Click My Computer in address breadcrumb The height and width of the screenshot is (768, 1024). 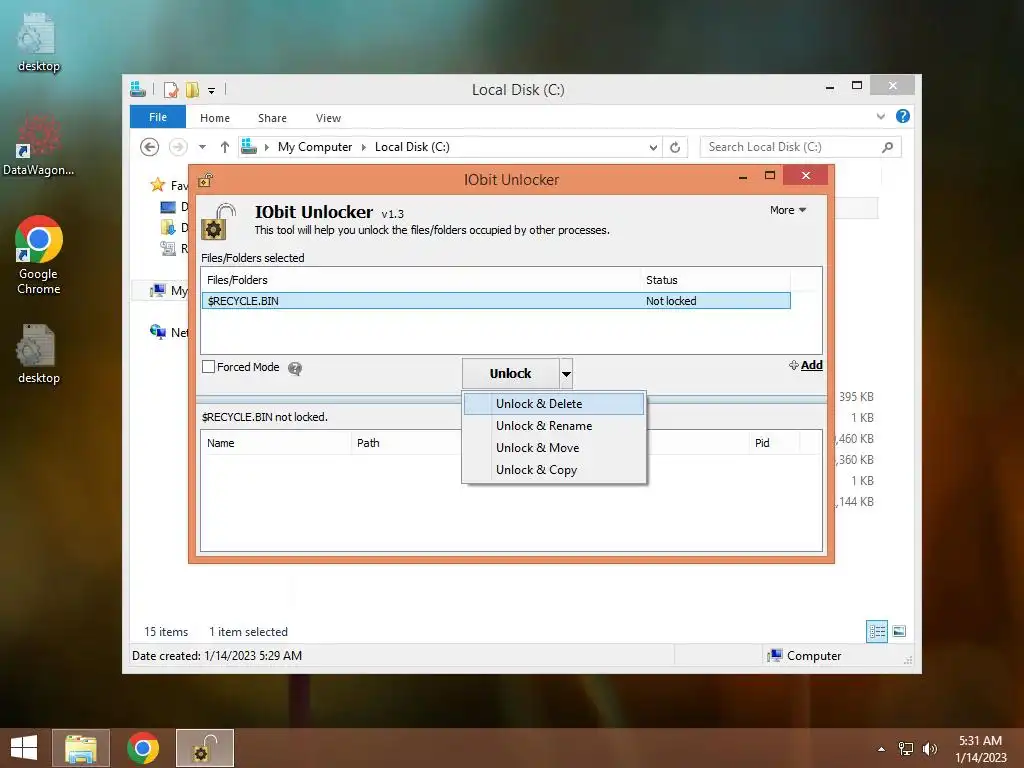click(x=315, y=147)
